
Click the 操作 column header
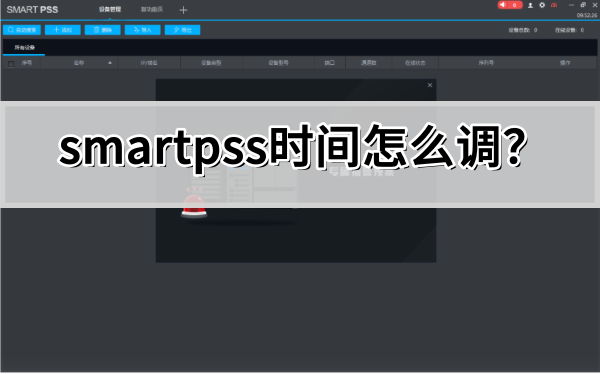click(x=565, y=63)
